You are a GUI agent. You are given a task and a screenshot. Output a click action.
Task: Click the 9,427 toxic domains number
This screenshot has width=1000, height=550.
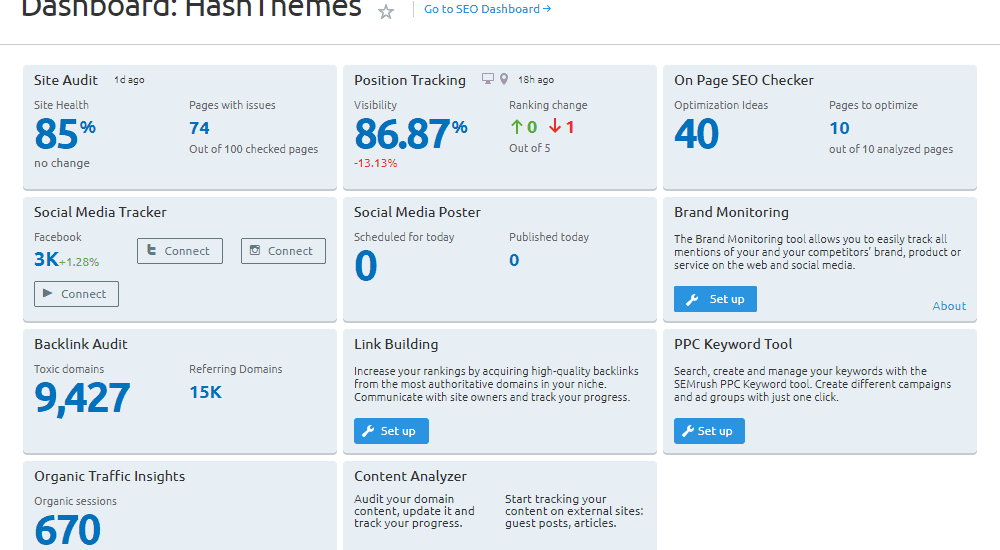tap(82, 398)
